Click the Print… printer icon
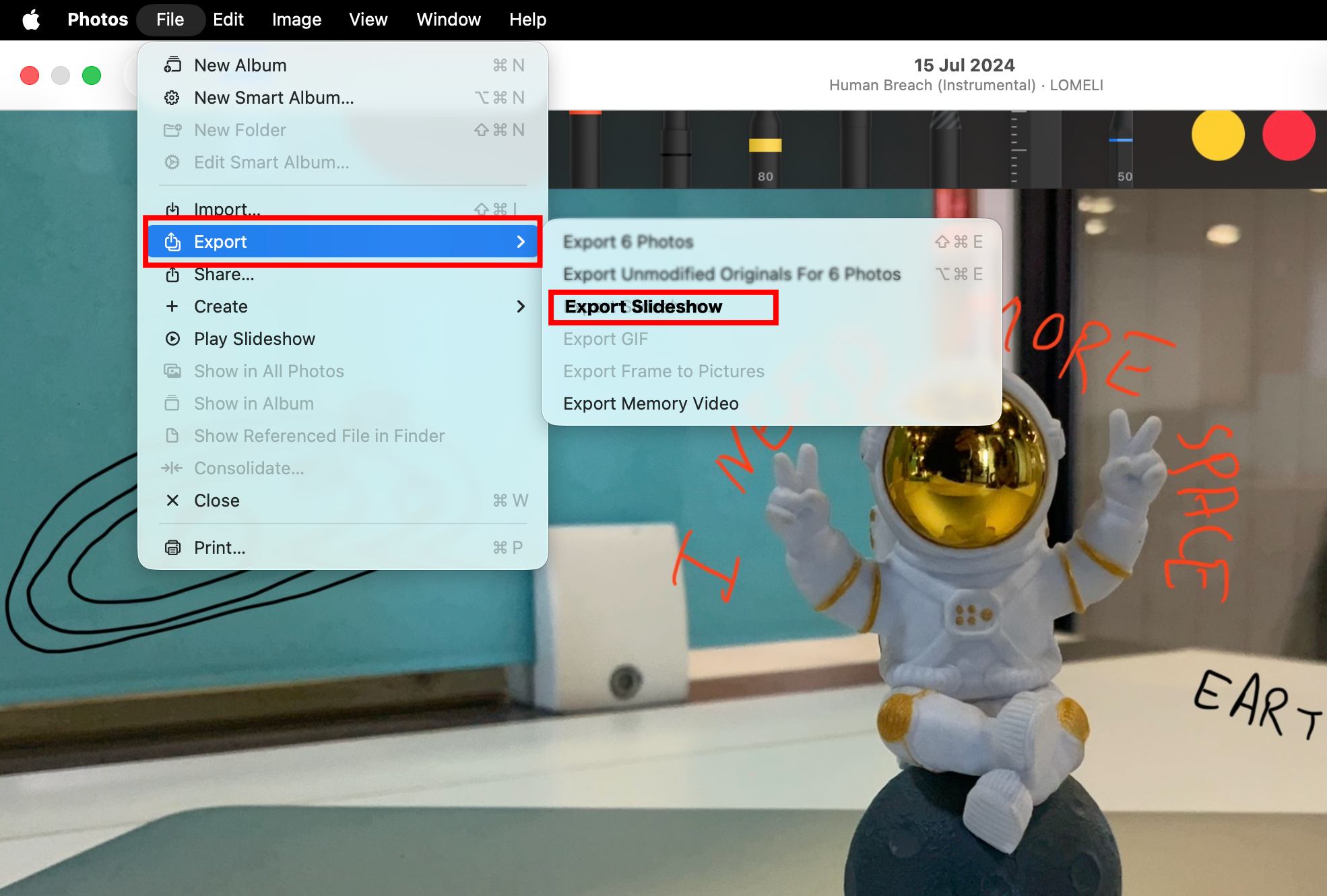The width and height of the screenshot is (1327, 896). [172, 548]
